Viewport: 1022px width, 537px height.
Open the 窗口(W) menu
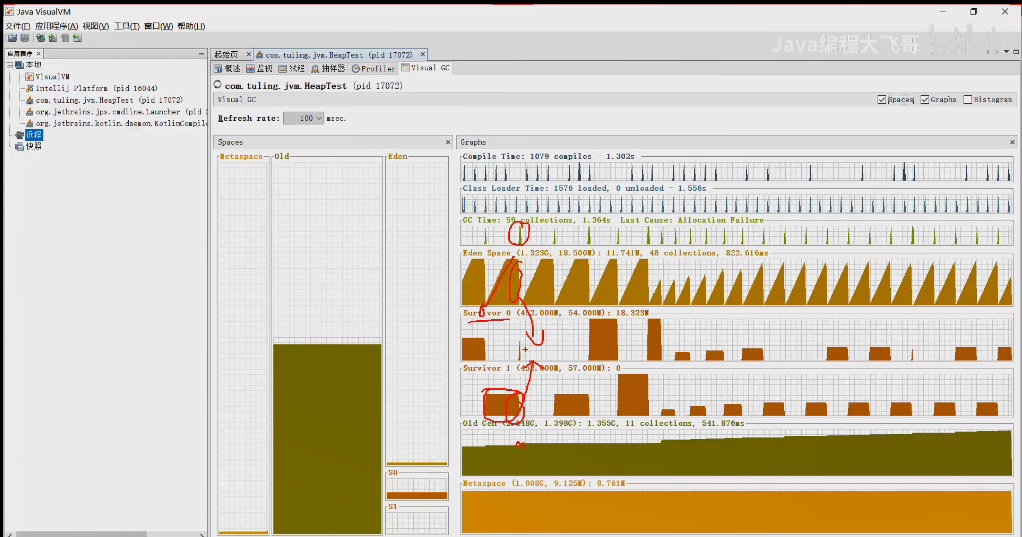(159, 26)
